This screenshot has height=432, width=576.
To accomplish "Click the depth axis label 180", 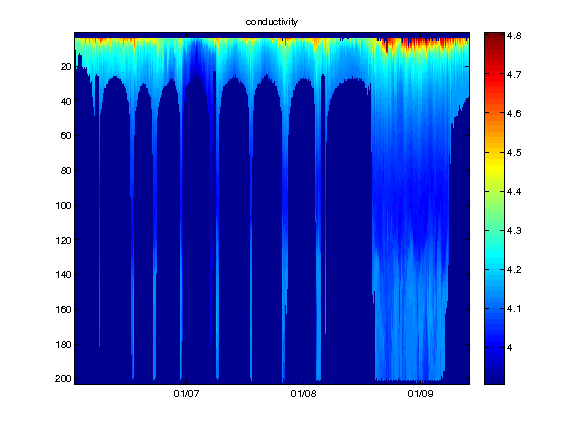I will pos(63,344).
